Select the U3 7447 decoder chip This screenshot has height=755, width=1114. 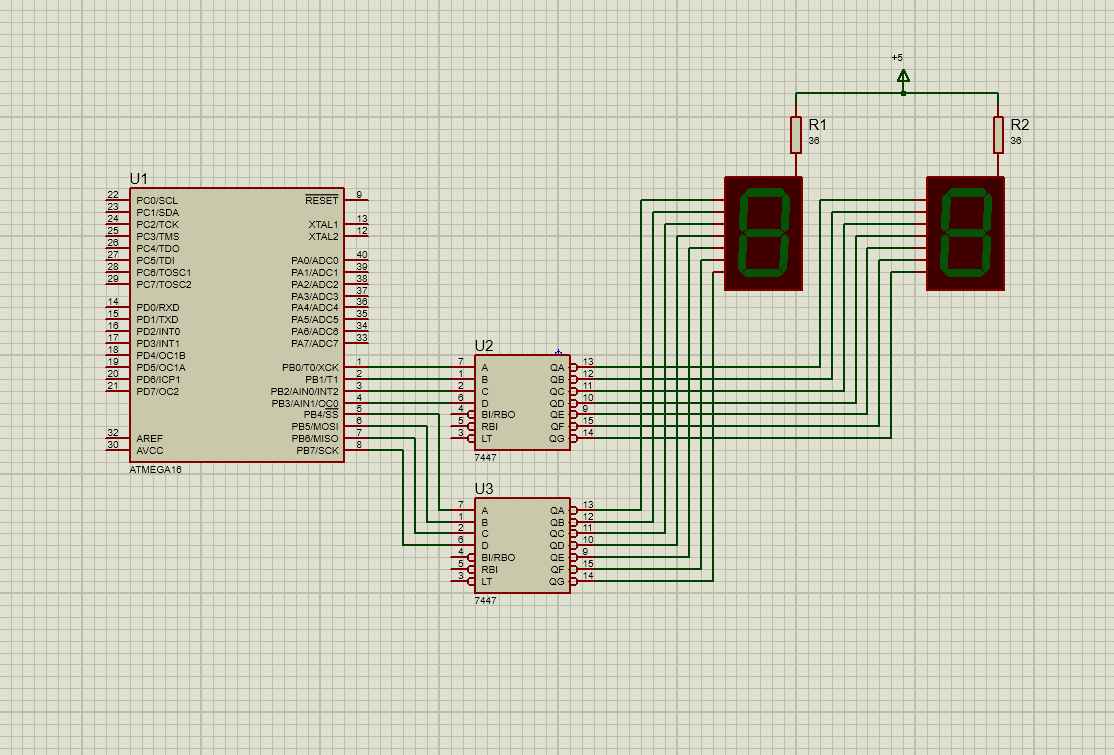coord(522,545)
